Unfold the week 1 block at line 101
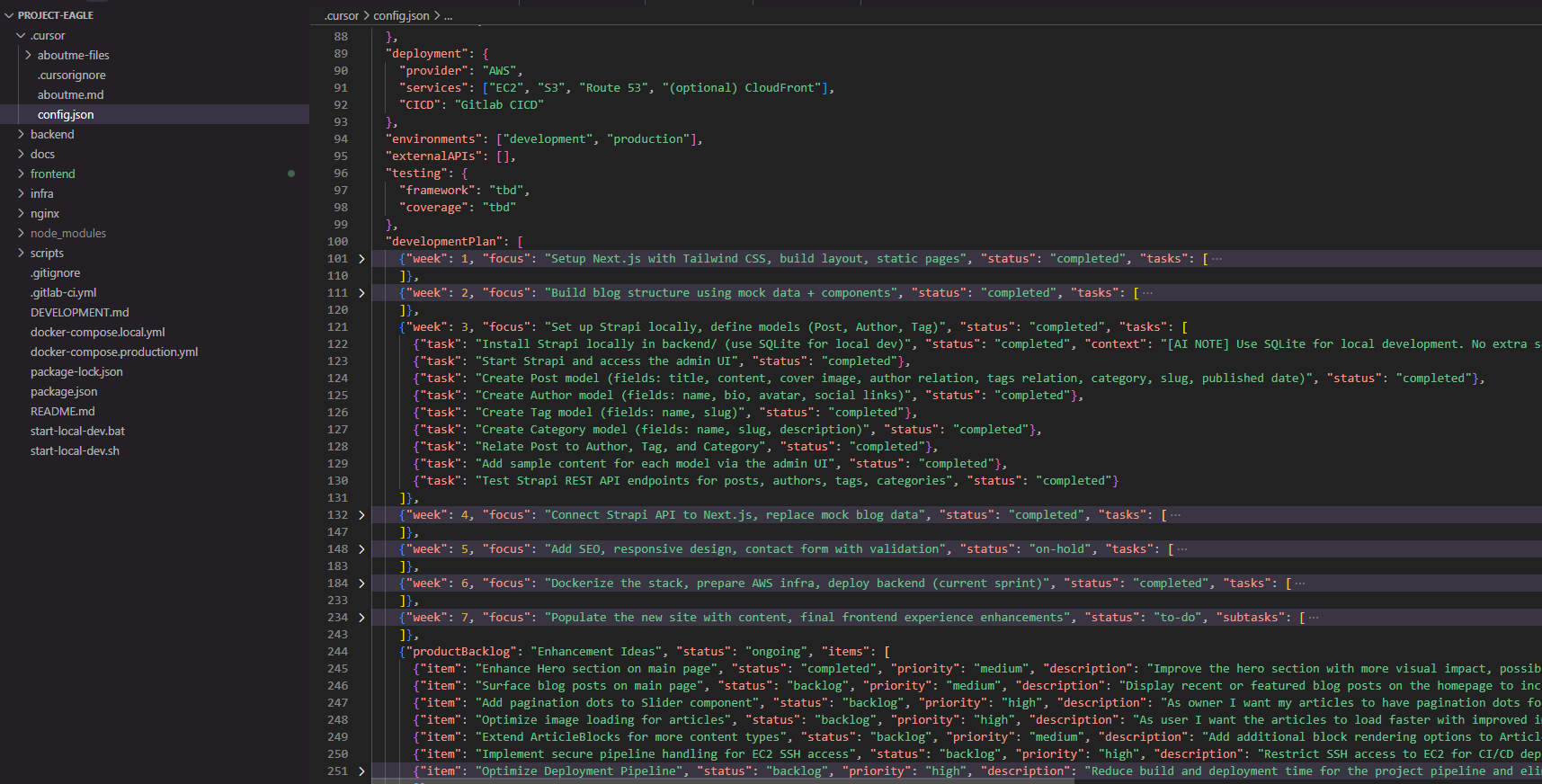This screenshot has height=784, width=1542. pyautogui.click(x=361, y=259)
